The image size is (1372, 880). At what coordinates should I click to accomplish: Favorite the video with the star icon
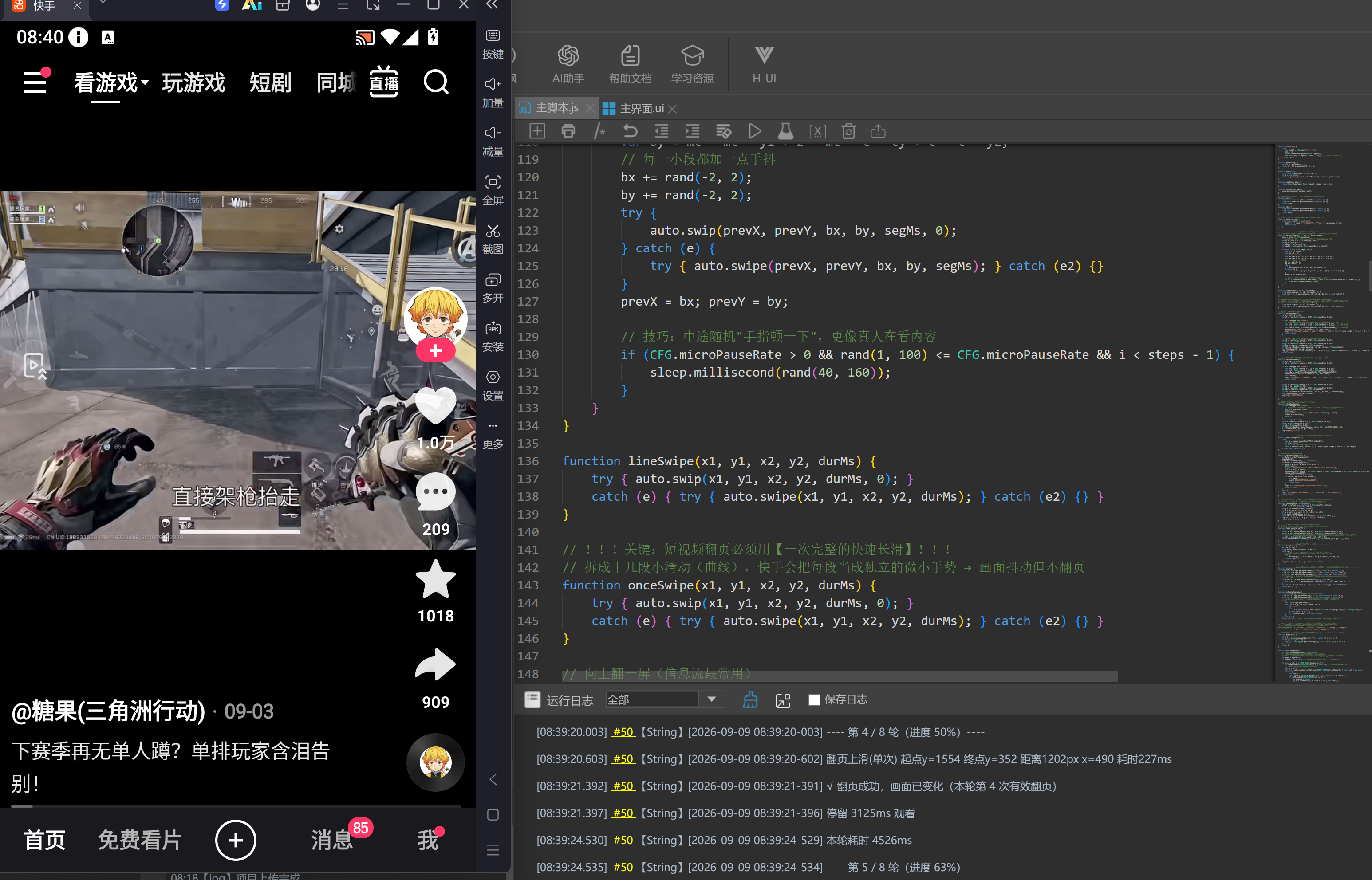point(436,578)
